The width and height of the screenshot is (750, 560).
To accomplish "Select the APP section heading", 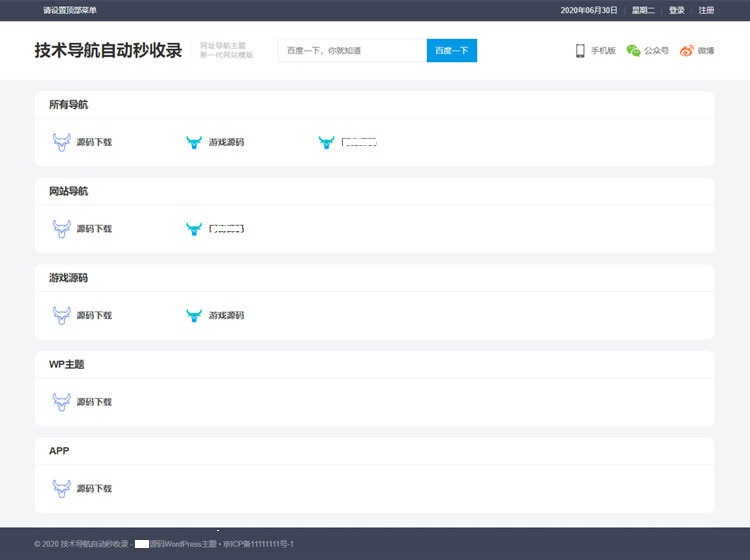I will click(x=59, y=450).
